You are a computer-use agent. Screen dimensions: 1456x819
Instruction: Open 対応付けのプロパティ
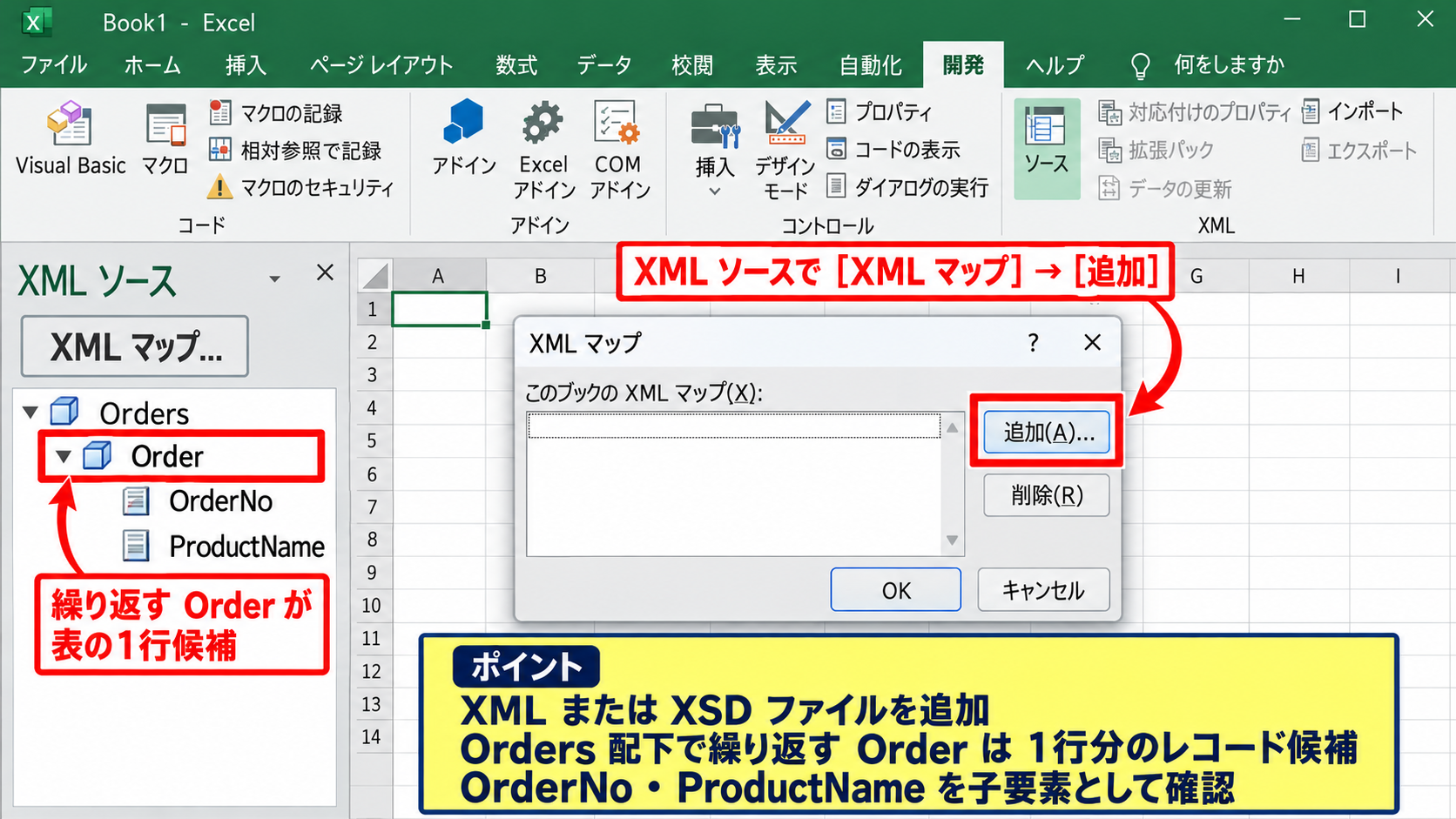pyautogui.click(x=1194, y=112)
